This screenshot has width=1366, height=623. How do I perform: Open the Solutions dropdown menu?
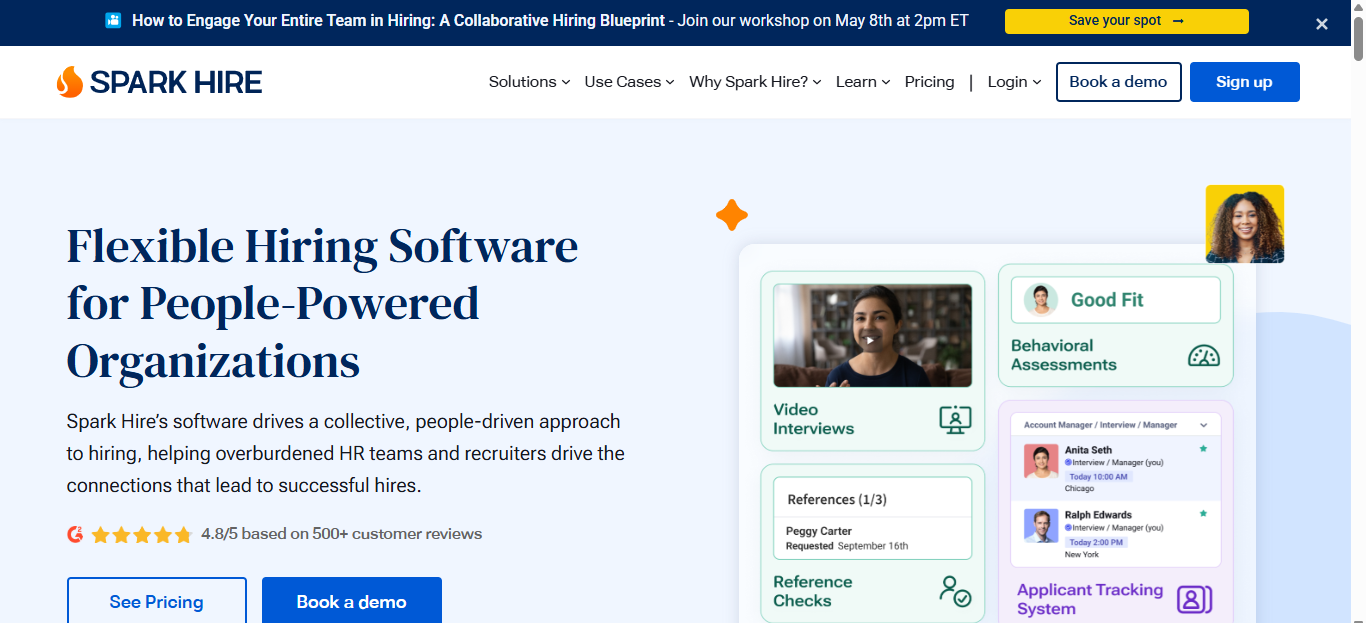pos(529,82)
